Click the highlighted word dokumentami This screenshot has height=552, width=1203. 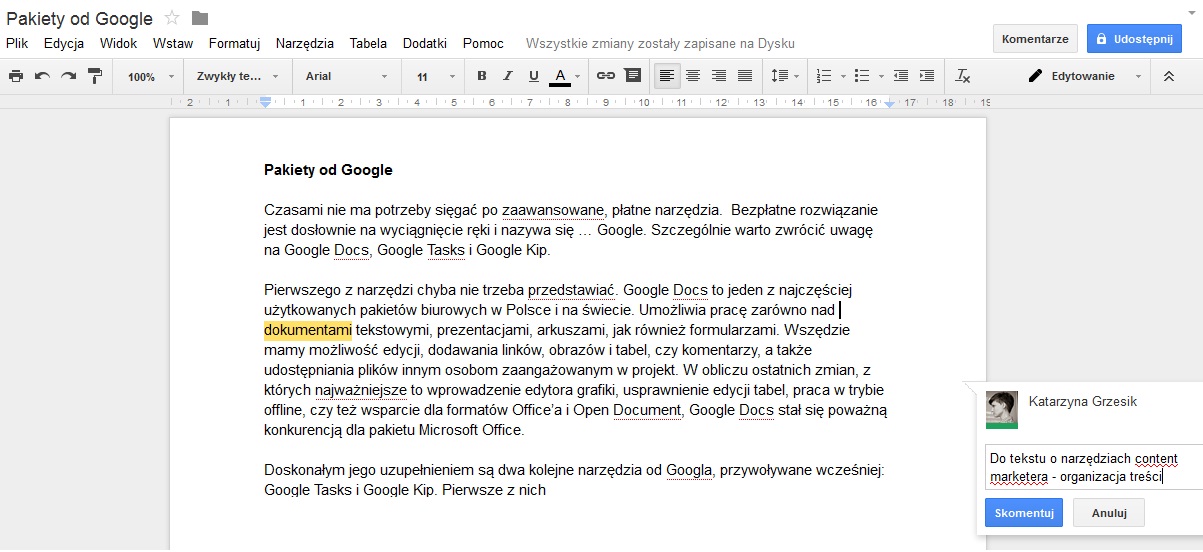[x=307, y=330]
